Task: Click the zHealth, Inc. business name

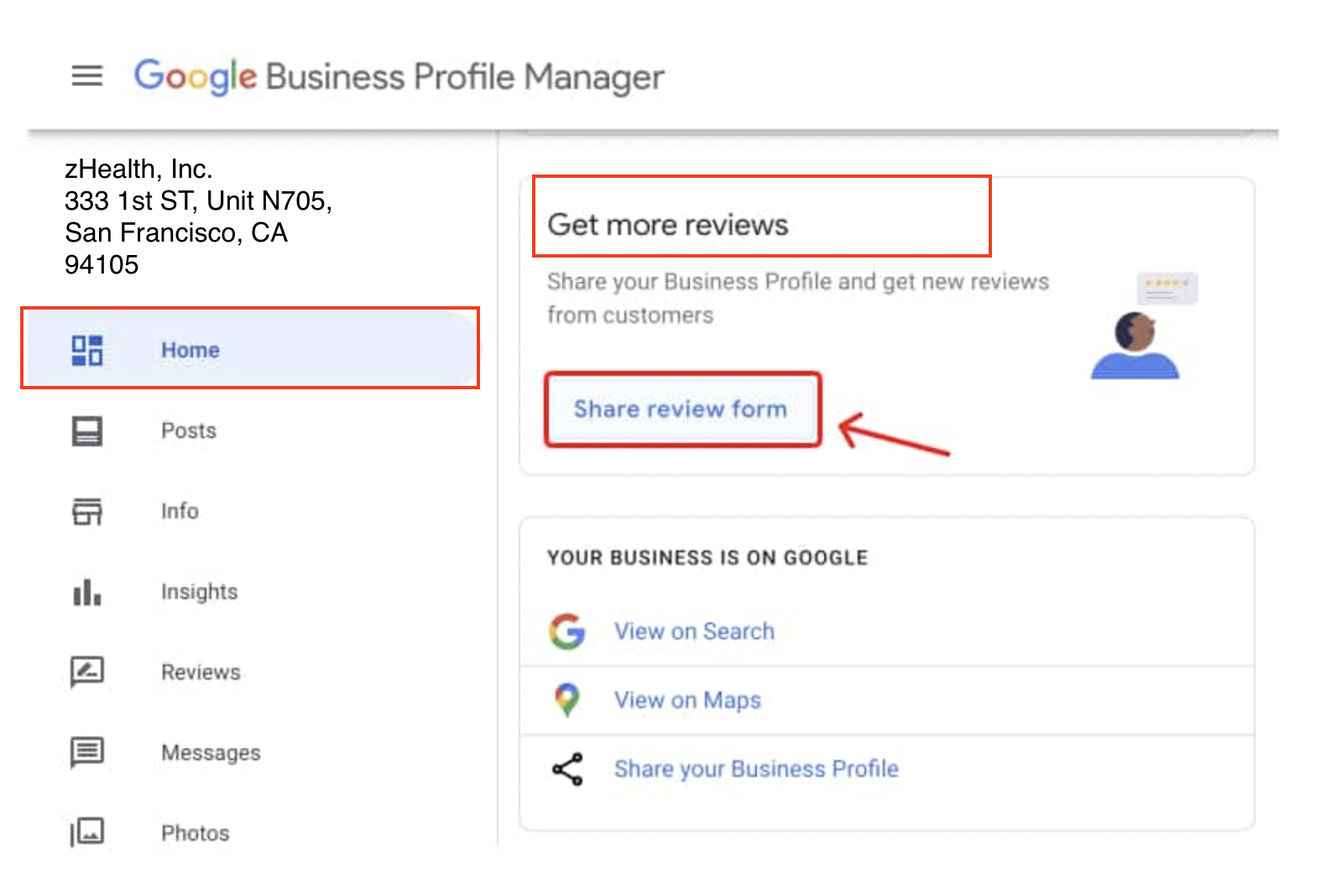Action: (138, 169)
